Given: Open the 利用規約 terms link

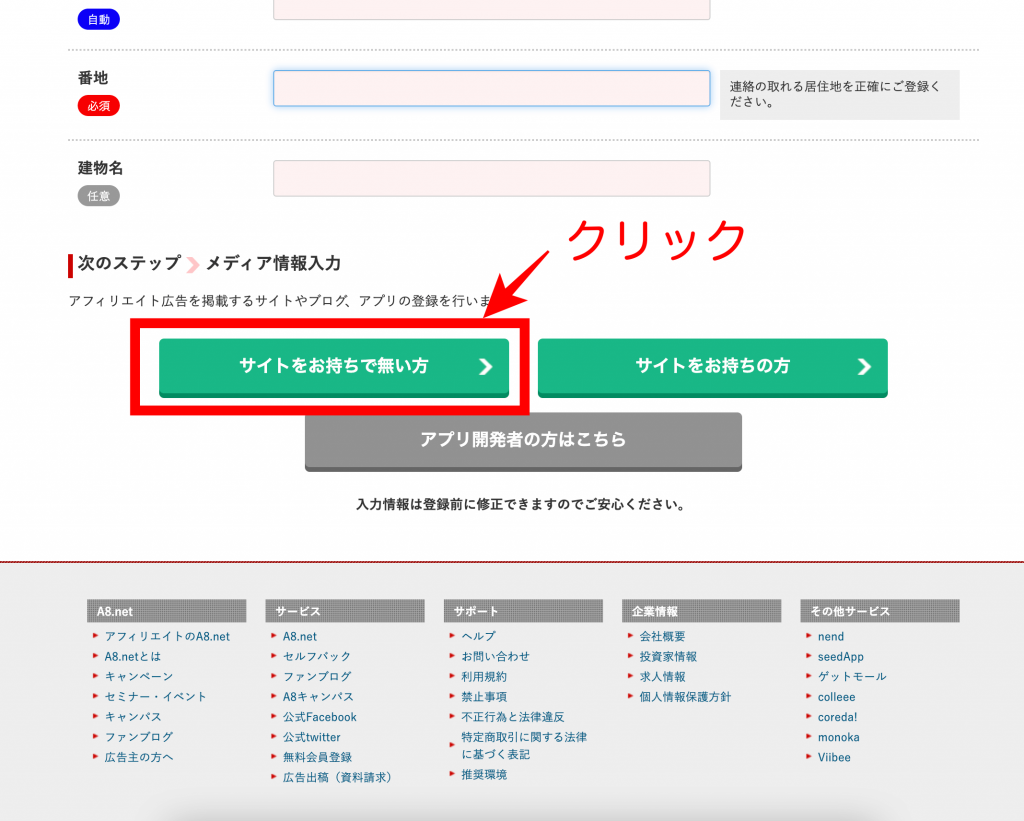Looking at the screenshot, I should [x=484, y=676].
